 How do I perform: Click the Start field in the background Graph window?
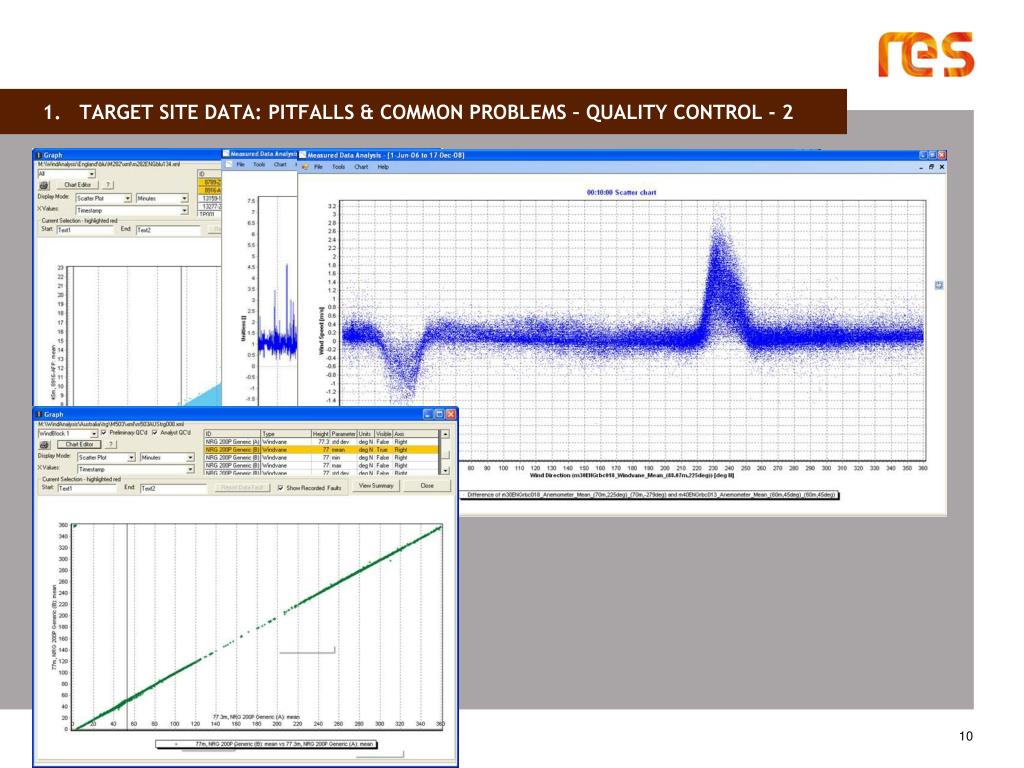pyautogui.click(x=84, y=230)
